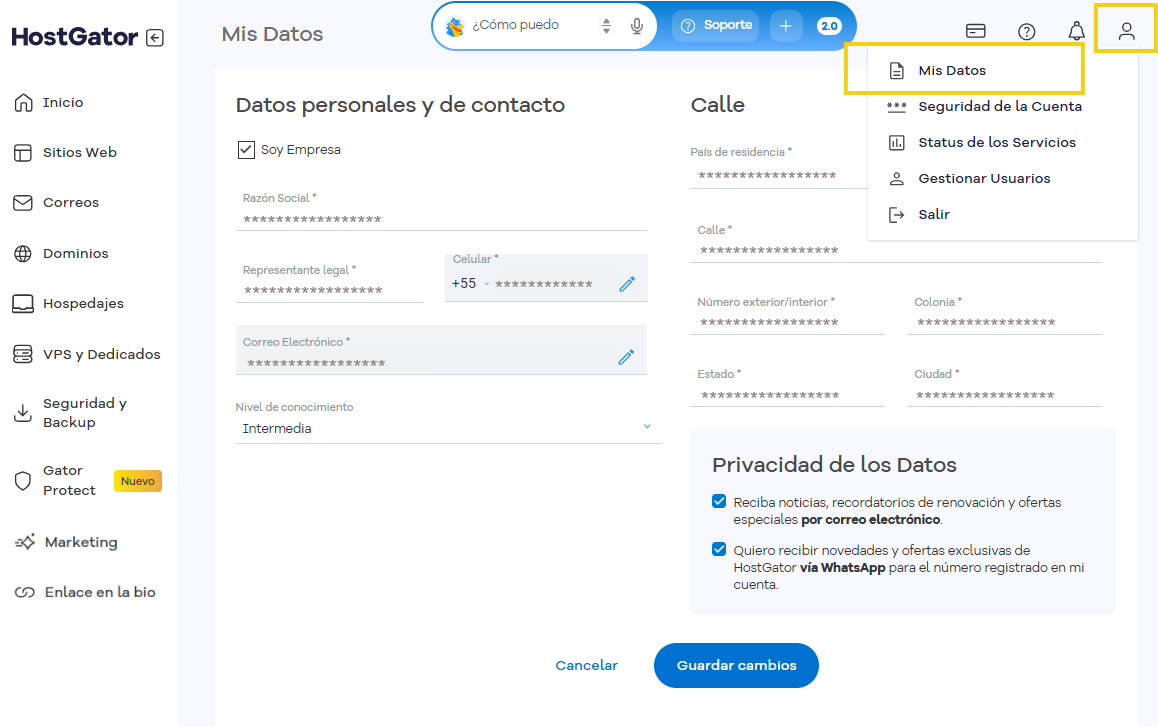Click the Gator Protect shield icon

click(23, 481)
